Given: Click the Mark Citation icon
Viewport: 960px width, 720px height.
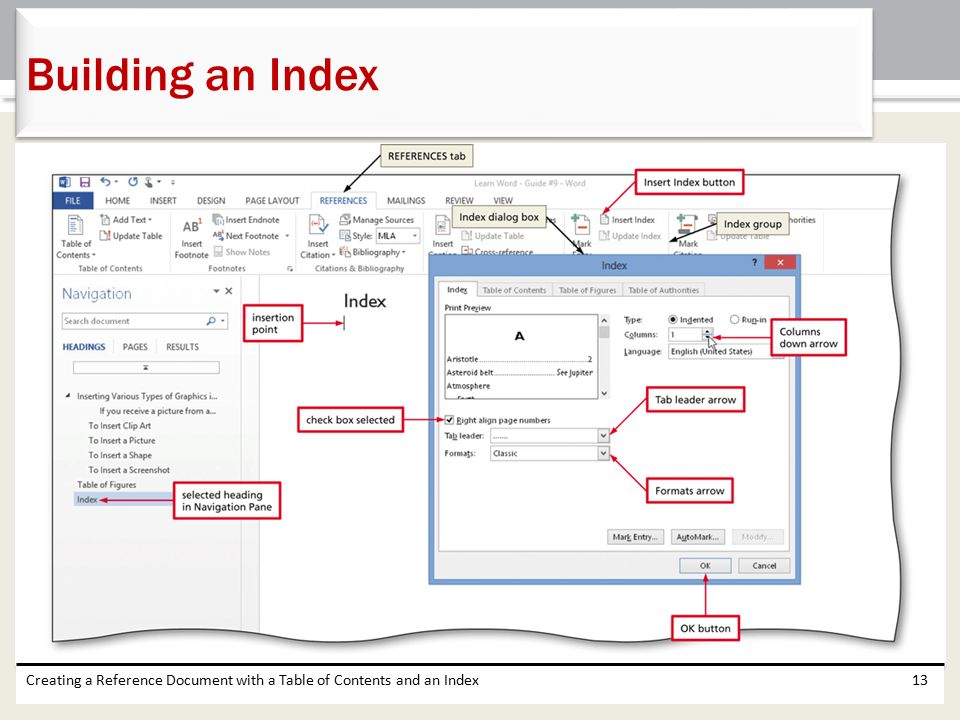Looking at the screenshot, I should point(687,225).
